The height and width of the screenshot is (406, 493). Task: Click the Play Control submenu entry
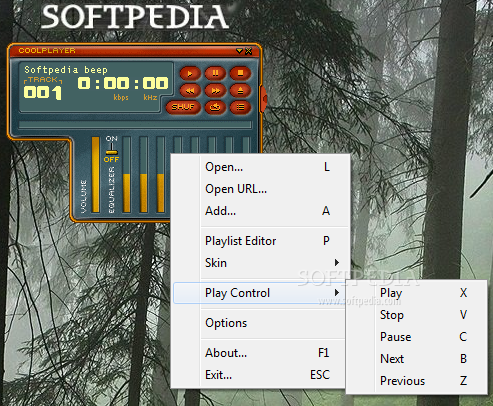click(x=260, y=293)
